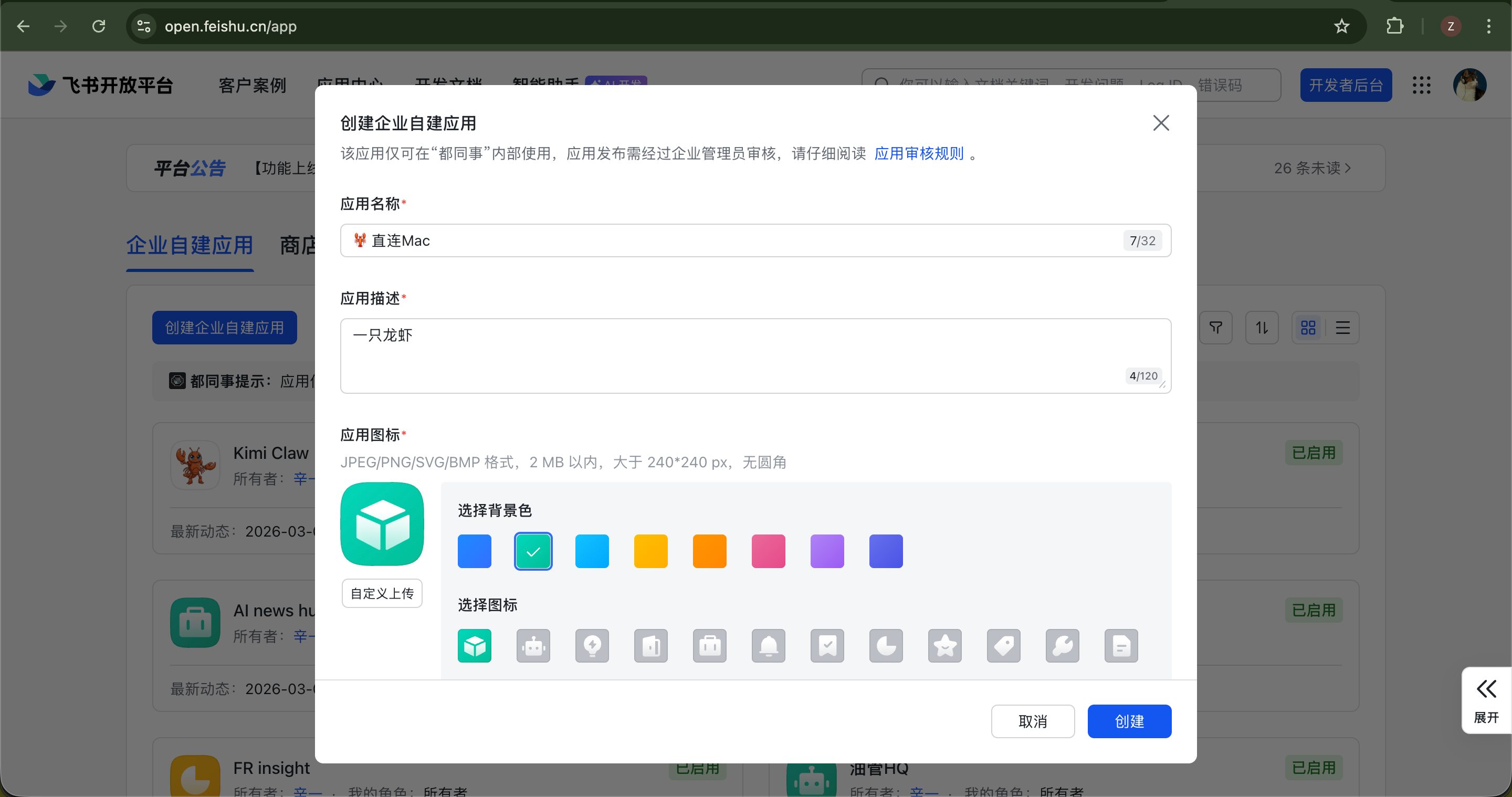Select the blue background color

(x=474, y=551)
